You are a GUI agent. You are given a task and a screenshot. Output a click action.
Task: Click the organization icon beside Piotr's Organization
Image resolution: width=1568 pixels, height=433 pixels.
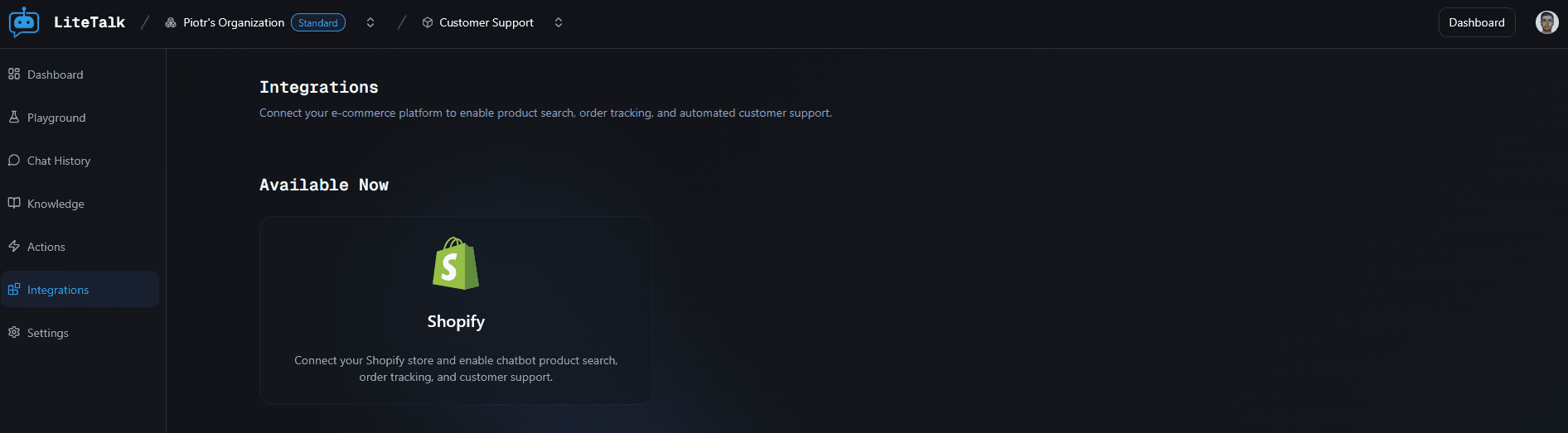pyautogui.click(x=171, y=22)
